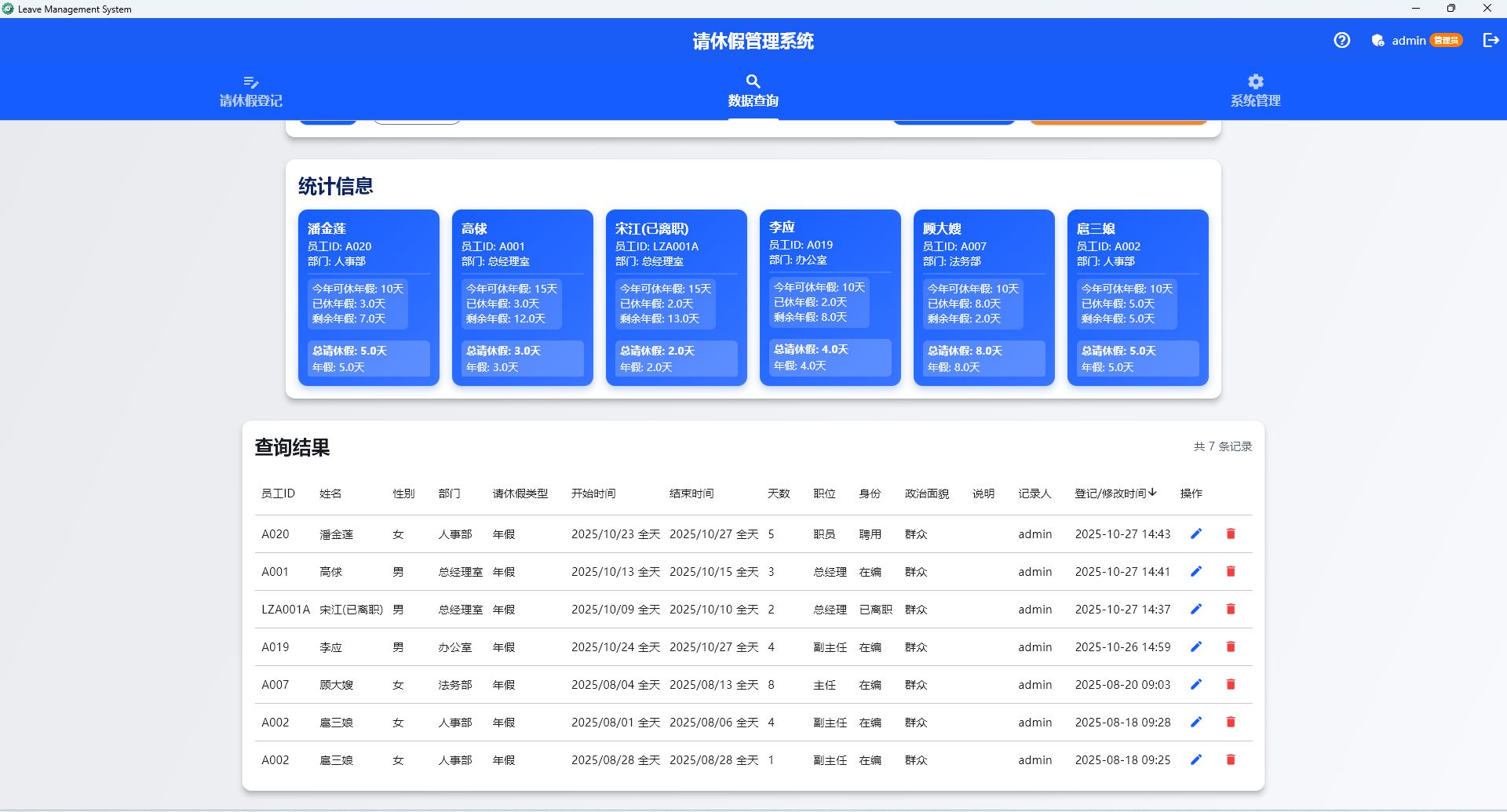Edit 潘金莲's leave record via pencil icon
The width and height of the screenshot is (1507, 812).
[1197, 533]
